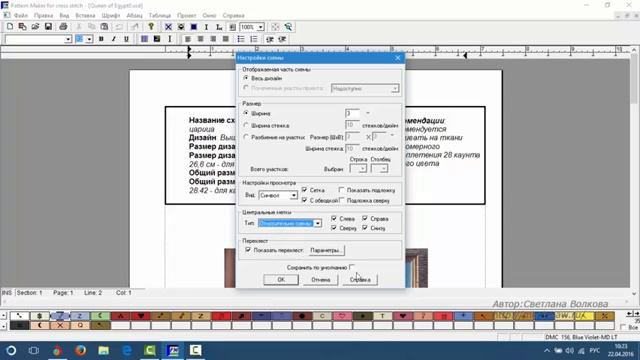Justify paragraph text alignment
This screenshot has height=360, width=640.
[x=226, y=39]
